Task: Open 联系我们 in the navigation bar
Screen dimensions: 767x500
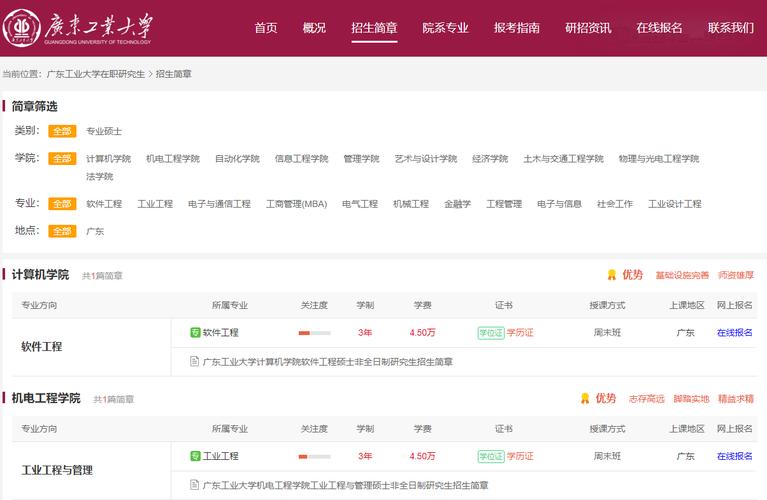Action: point(731,28)
